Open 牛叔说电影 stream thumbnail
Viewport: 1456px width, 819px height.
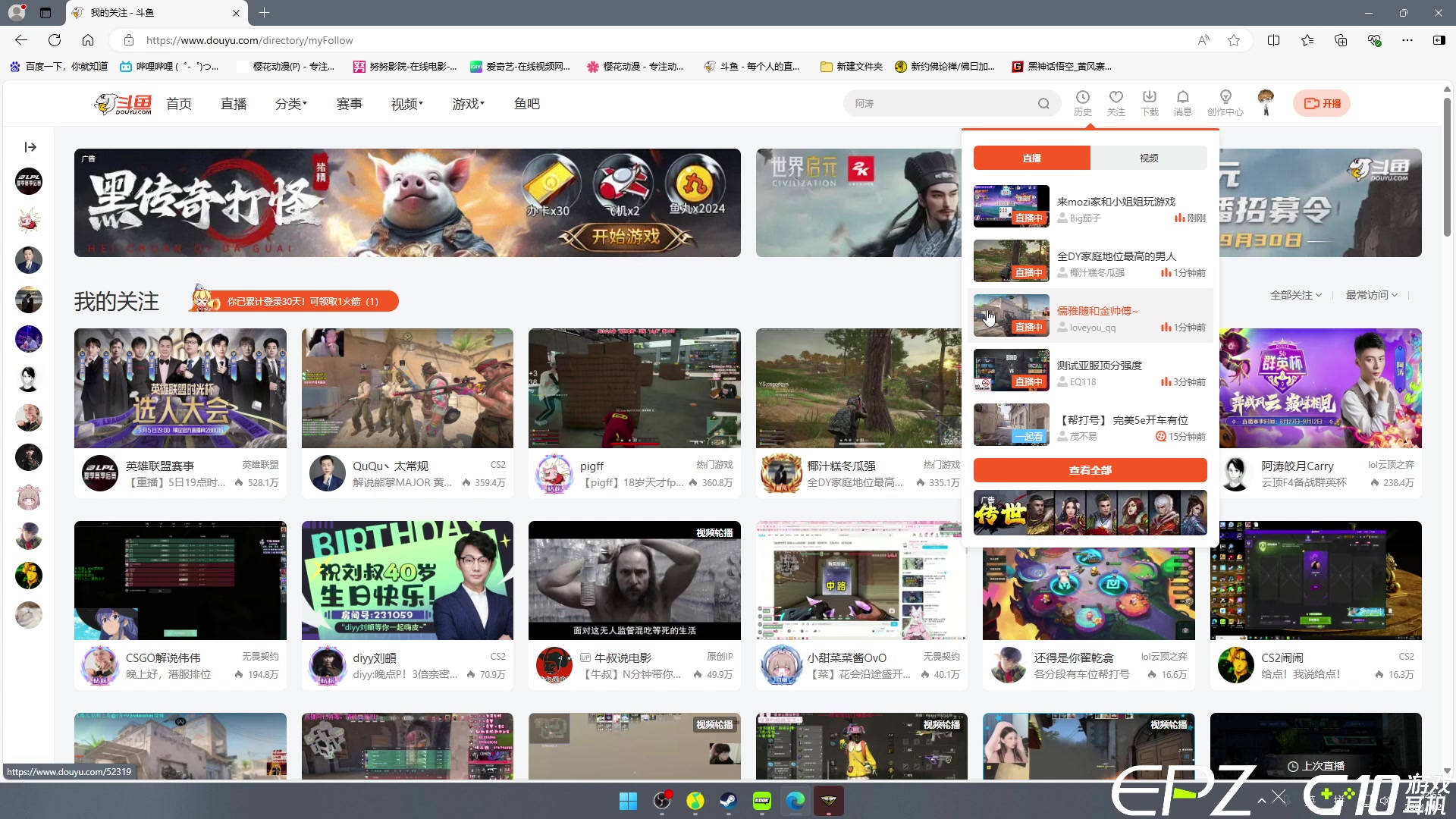click(x=635, y=580)
